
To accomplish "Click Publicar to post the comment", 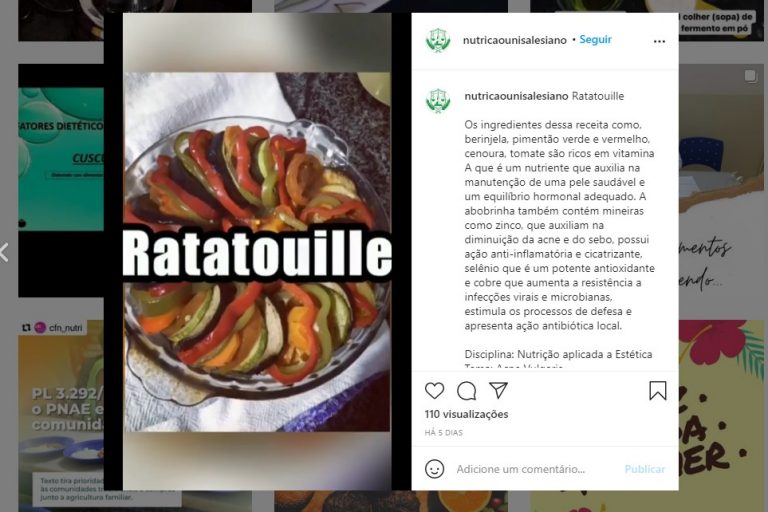I will coord(645,469).
